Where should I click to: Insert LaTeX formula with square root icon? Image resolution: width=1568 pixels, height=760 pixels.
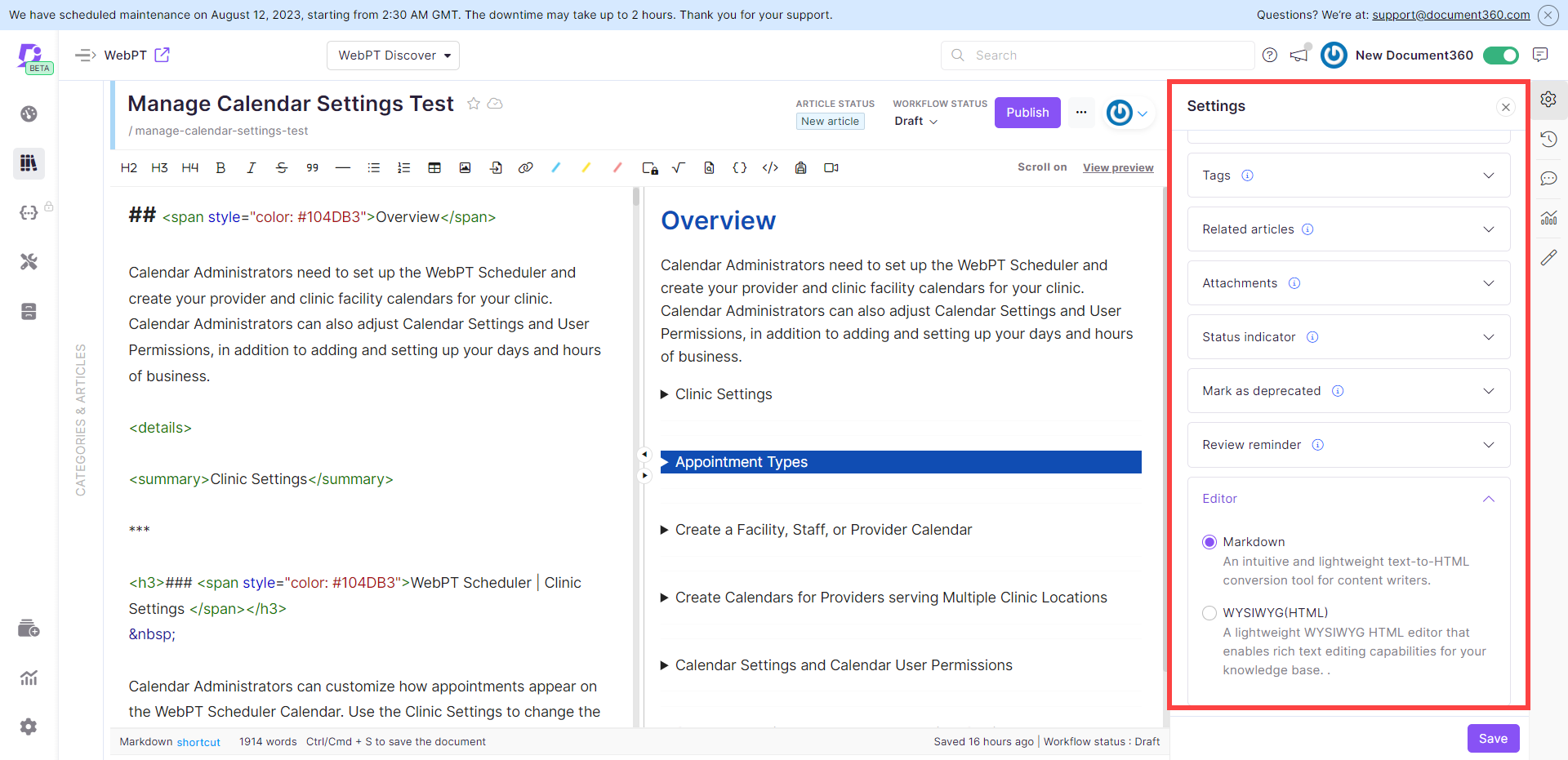tap(679, 168)
